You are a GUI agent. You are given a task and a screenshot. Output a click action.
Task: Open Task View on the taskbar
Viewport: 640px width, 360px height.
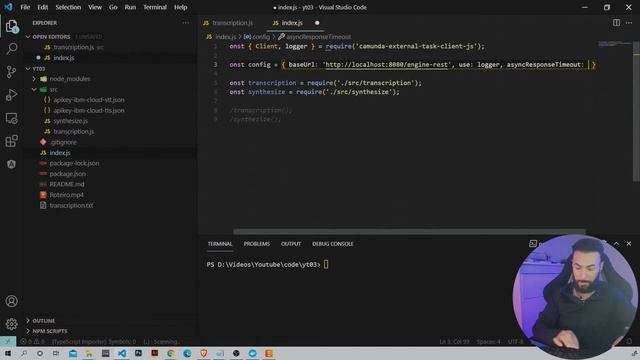pos(56,353)
